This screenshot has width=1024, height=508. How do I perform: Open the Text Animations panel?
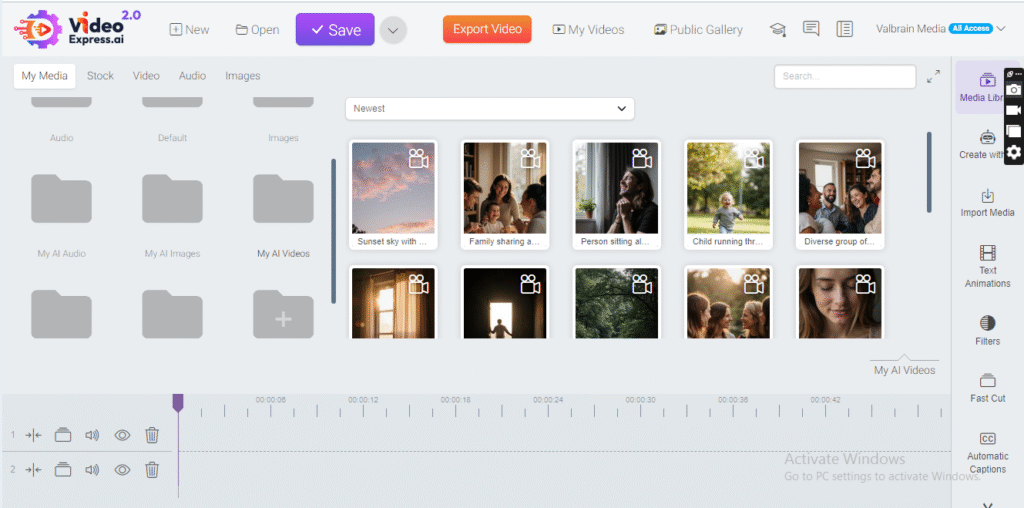987,263
